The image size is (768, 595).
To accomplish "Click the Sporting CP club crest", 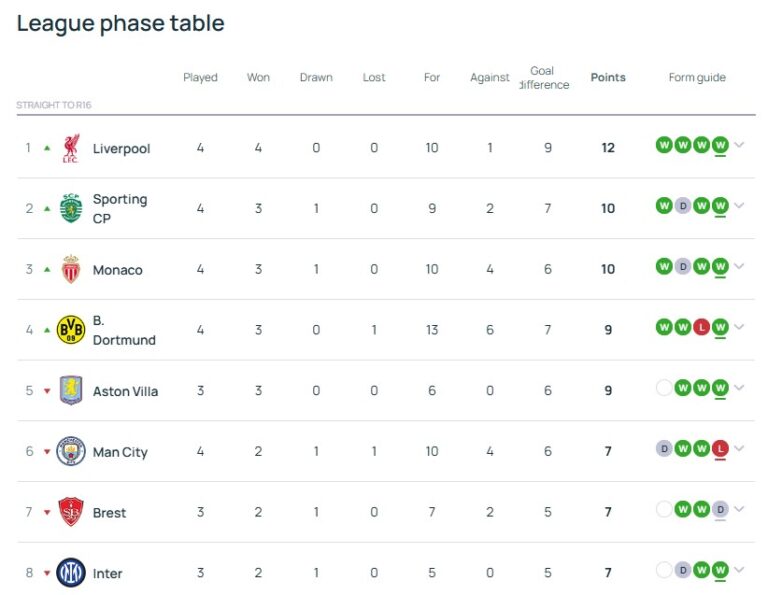I will (x=70, y=208).
